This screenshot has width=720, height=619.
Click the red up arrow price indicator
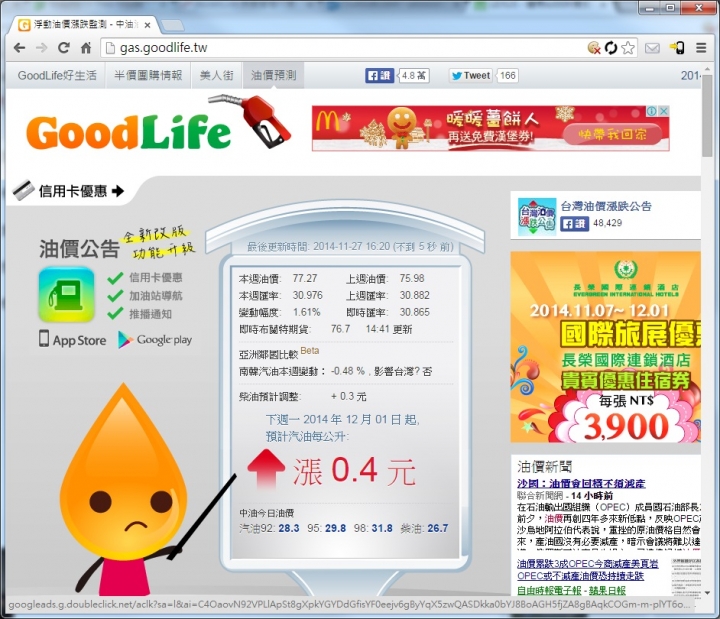click(x=266, y=468)
